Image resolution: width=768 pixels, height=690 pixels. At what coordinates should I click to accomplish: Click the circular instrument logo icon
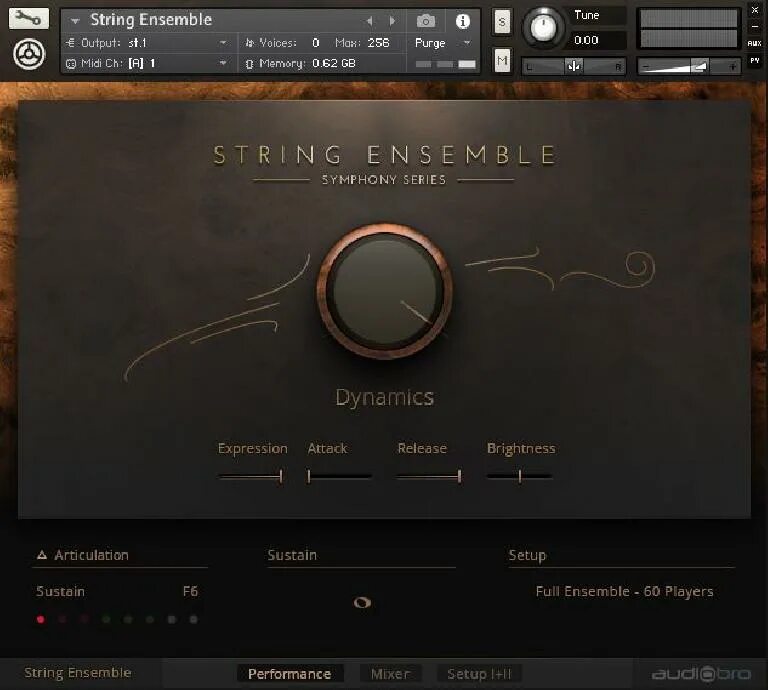coord(29,54)
